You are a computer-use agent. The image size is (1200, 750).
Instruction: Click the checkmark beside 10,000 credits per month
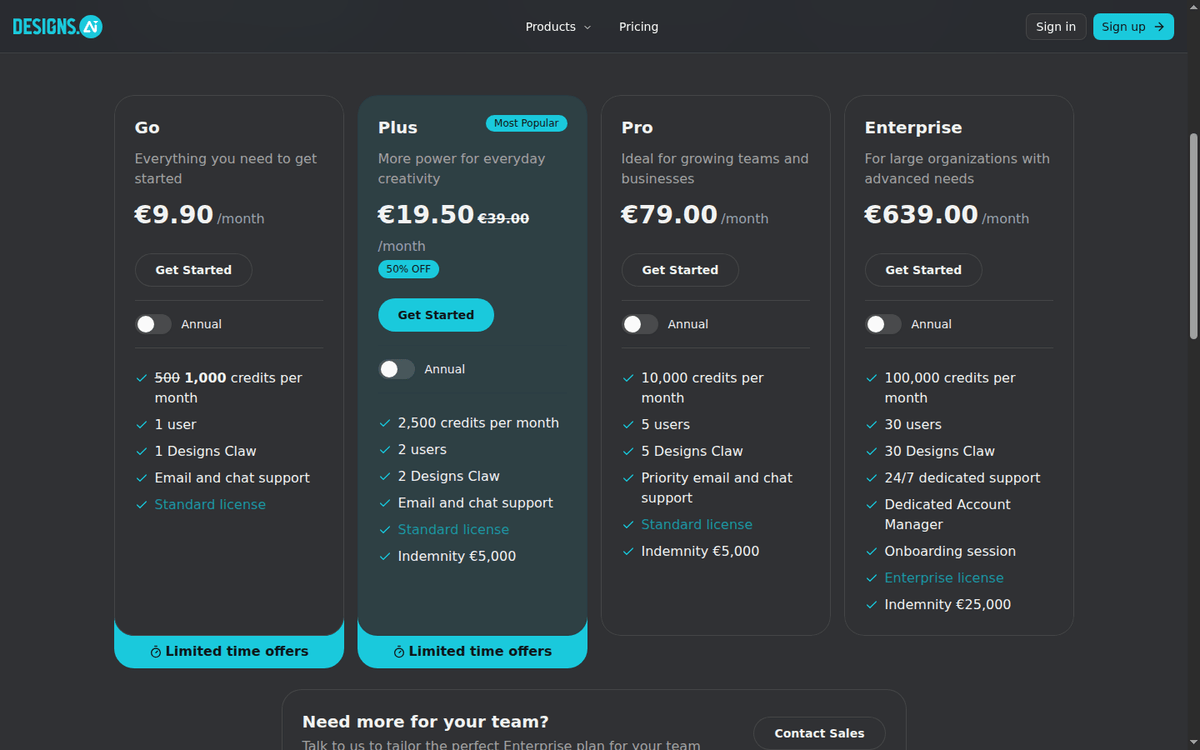[628, 378]
